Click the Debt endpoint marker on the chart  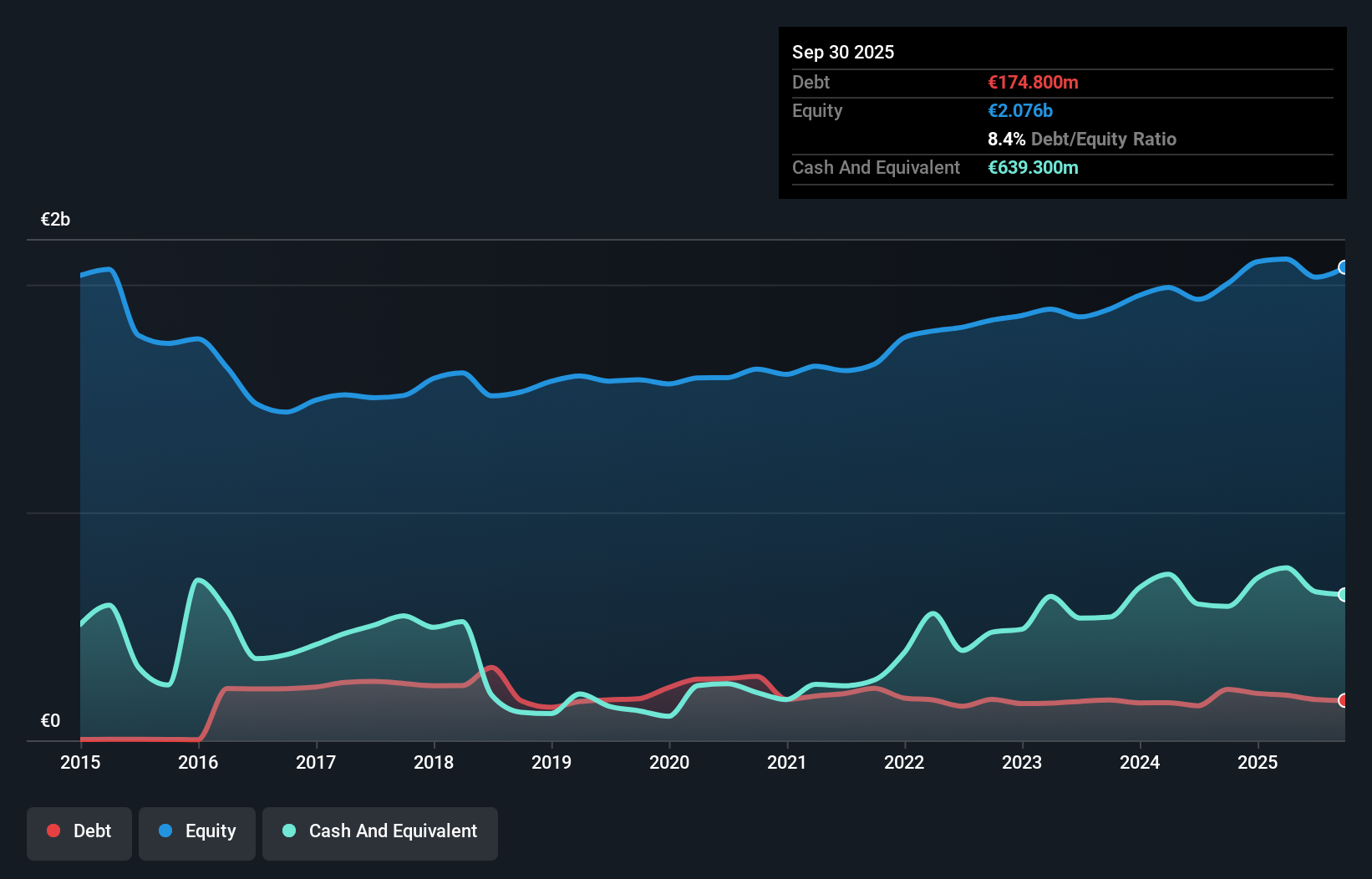click(x=1342, y=700)
